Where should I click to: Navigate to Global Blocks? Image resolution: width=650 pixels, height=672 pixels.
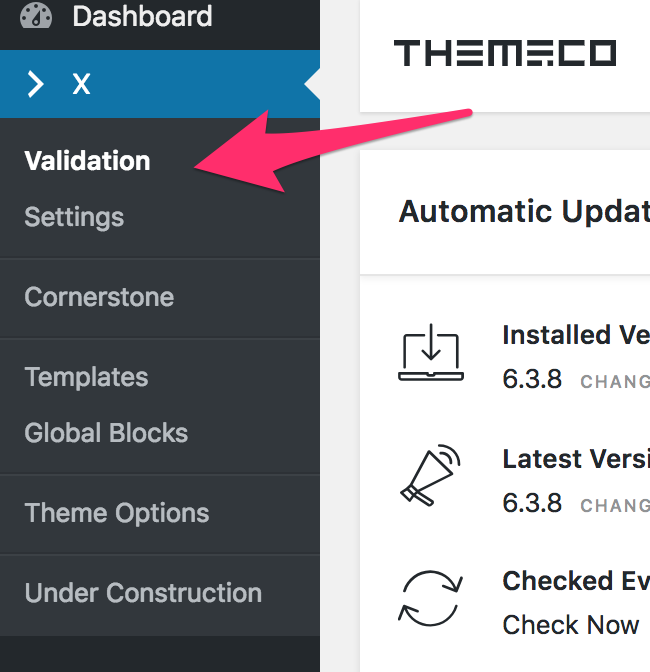click(106, 433)
